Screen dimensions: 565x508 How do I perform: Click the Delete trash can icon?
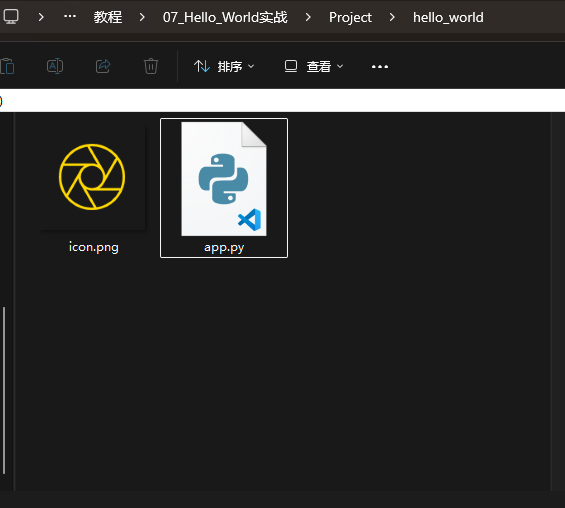[151, 66]
